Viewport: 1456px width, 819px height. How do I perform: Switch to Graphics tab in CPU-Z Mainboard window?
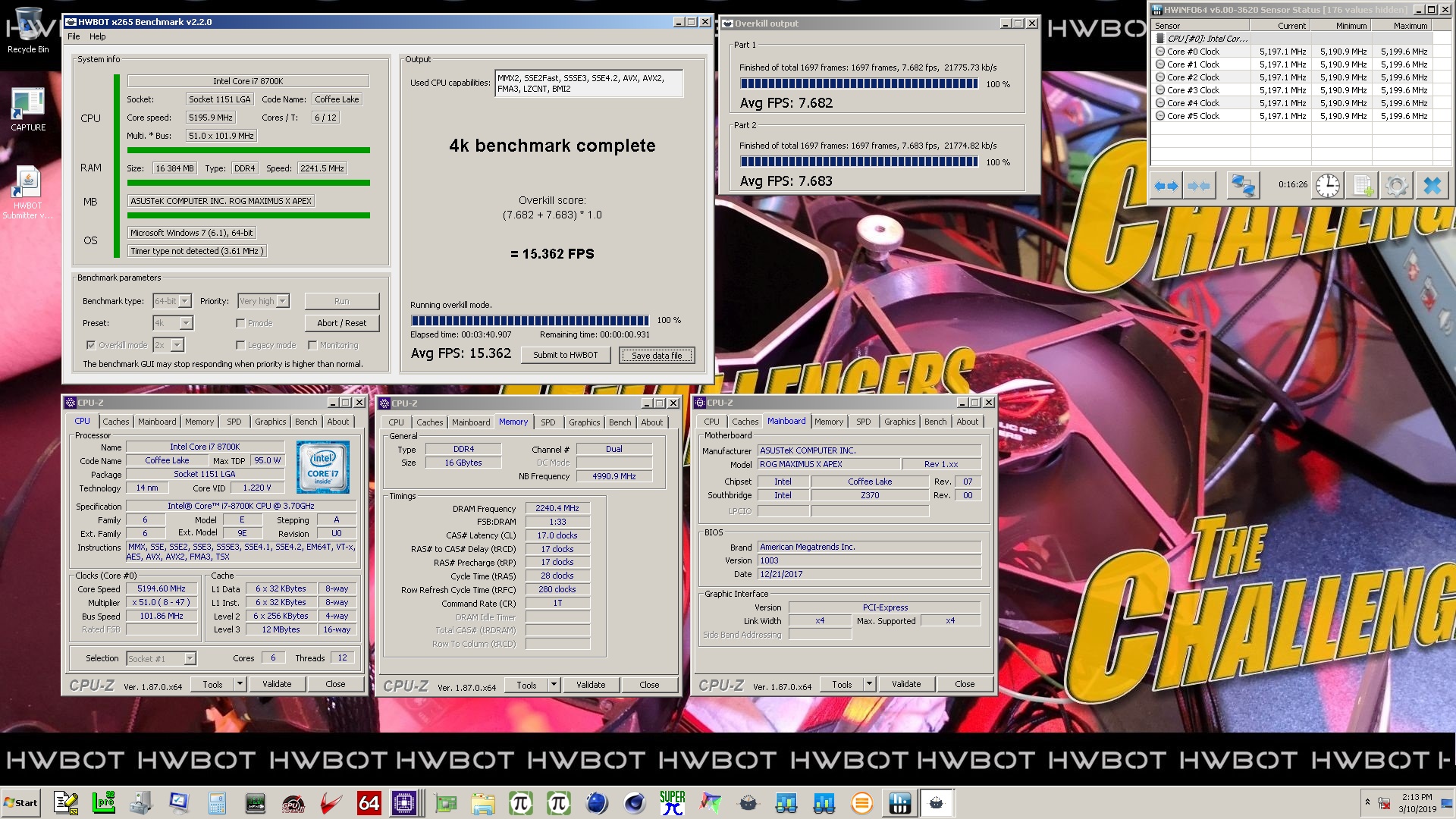coord(900,422)
